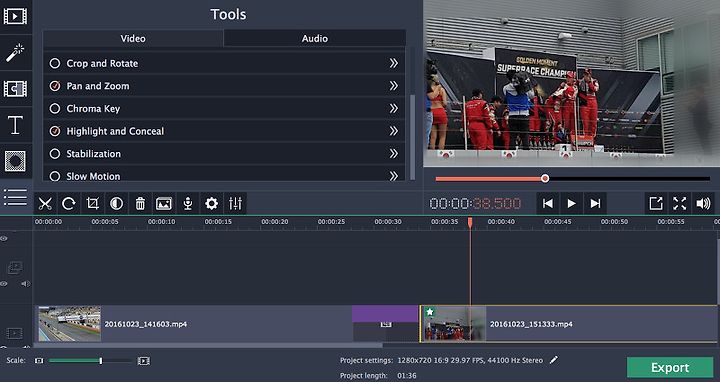Click the timeline horizontal scrollbar
This screenshot has width=720, height=382.
click(x=209, y=345)
